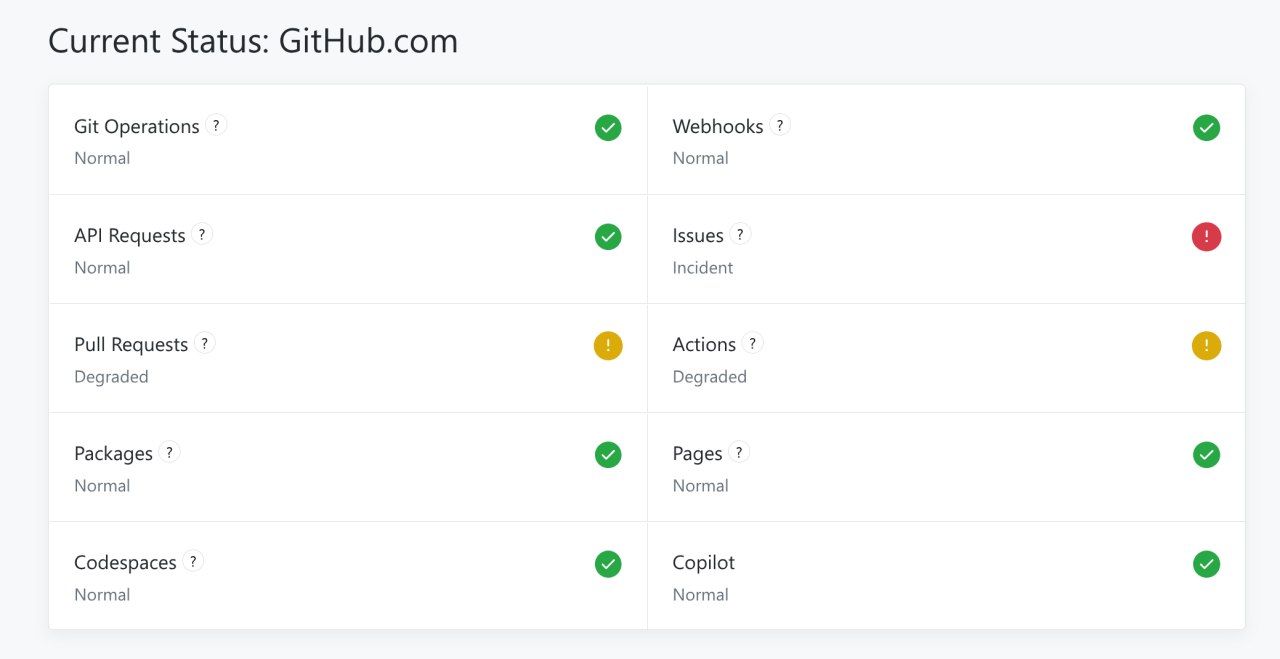Click the help icon beside Git Operations
The height and width of the screenshot is (659, 1280).
click(216, 125)
